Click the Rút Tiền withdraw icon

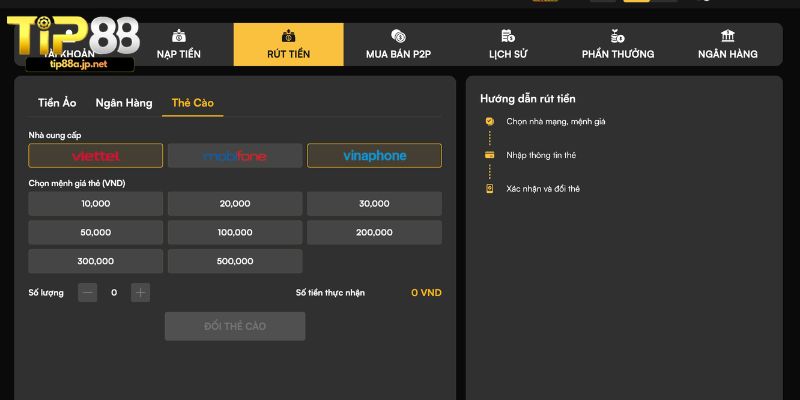click(x=288, y=36)
